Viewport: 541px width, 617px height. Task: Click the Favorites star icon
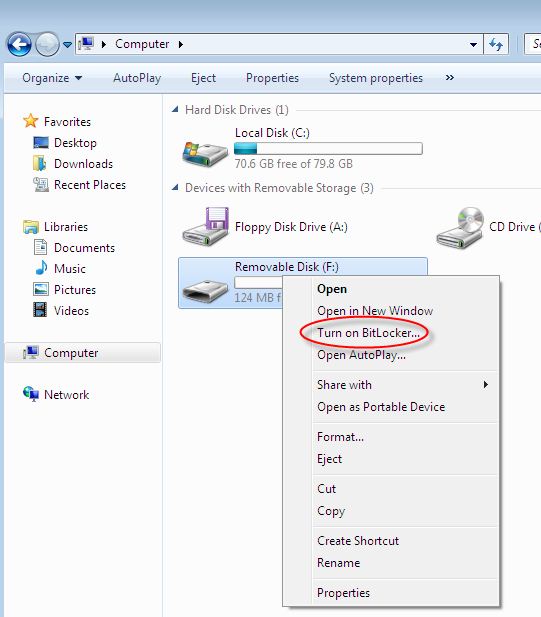click(31, 121)
